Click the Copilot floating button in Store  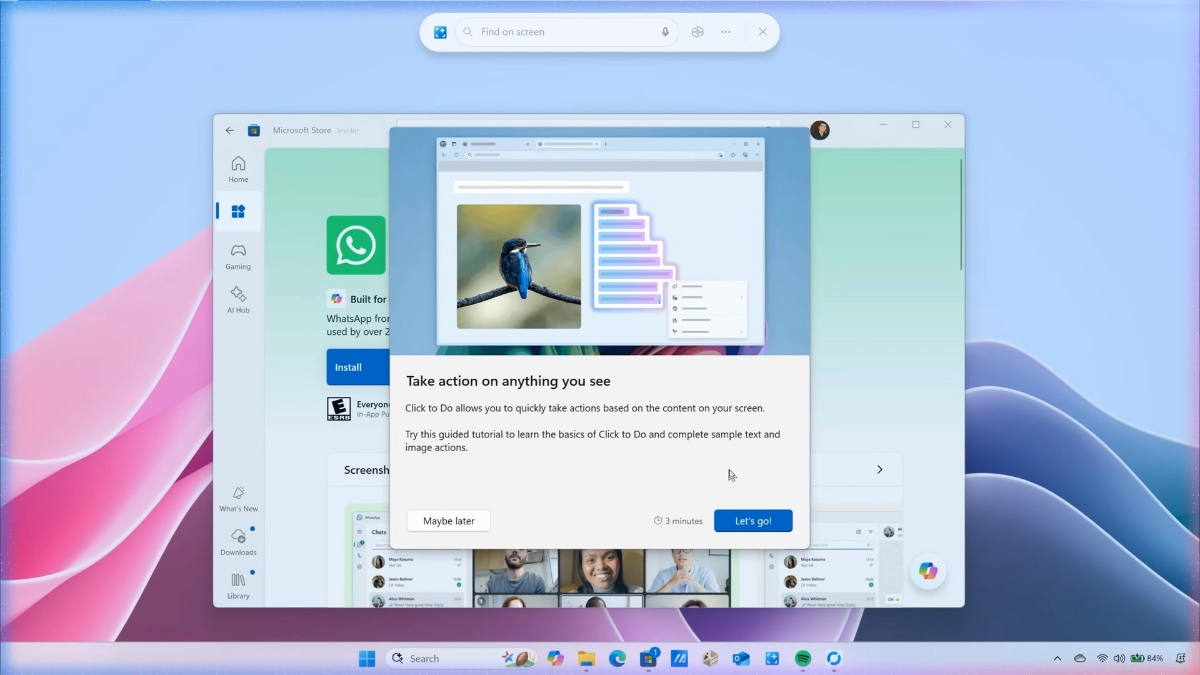point(928,571)
